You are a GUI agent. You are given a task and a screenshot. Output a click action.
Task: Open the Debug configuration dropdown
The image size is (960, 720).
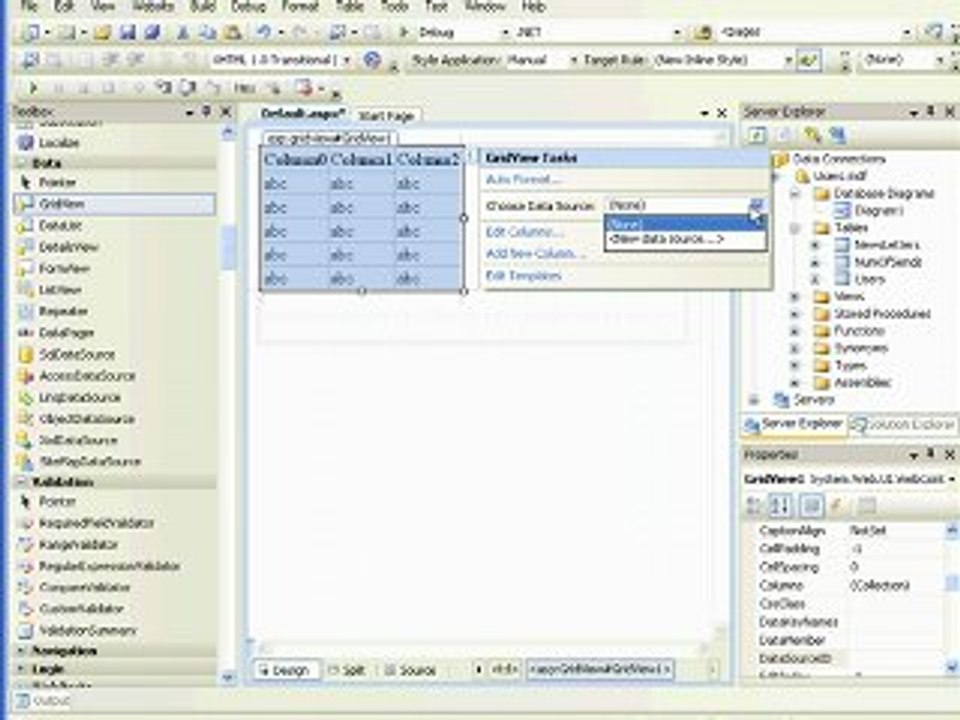coord(506,32)
